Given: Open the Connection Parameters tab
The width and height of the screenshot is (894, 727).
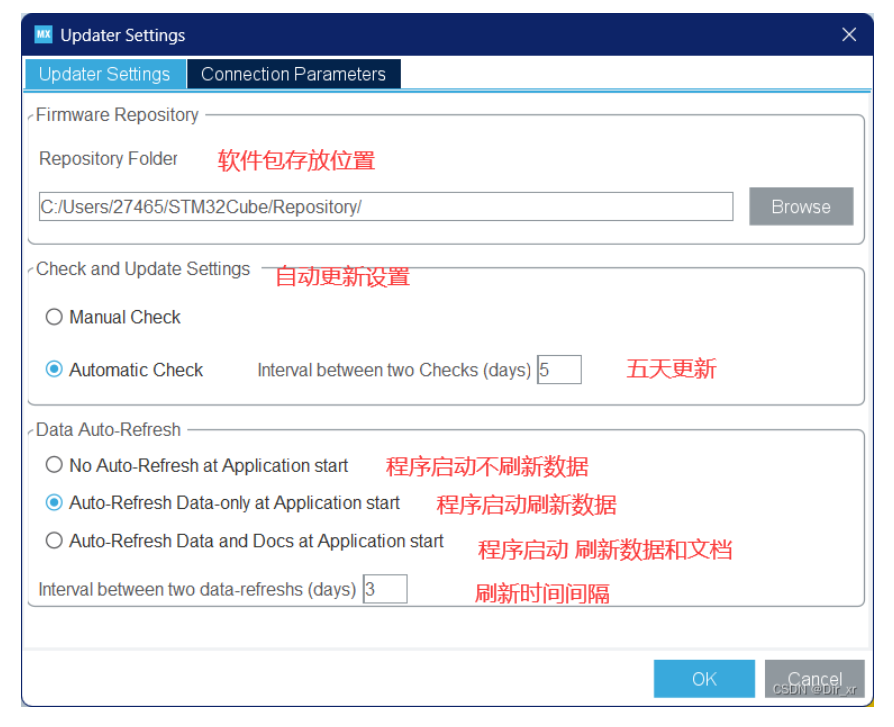Looking at the screenshot, I should click(x=294, y=74).
